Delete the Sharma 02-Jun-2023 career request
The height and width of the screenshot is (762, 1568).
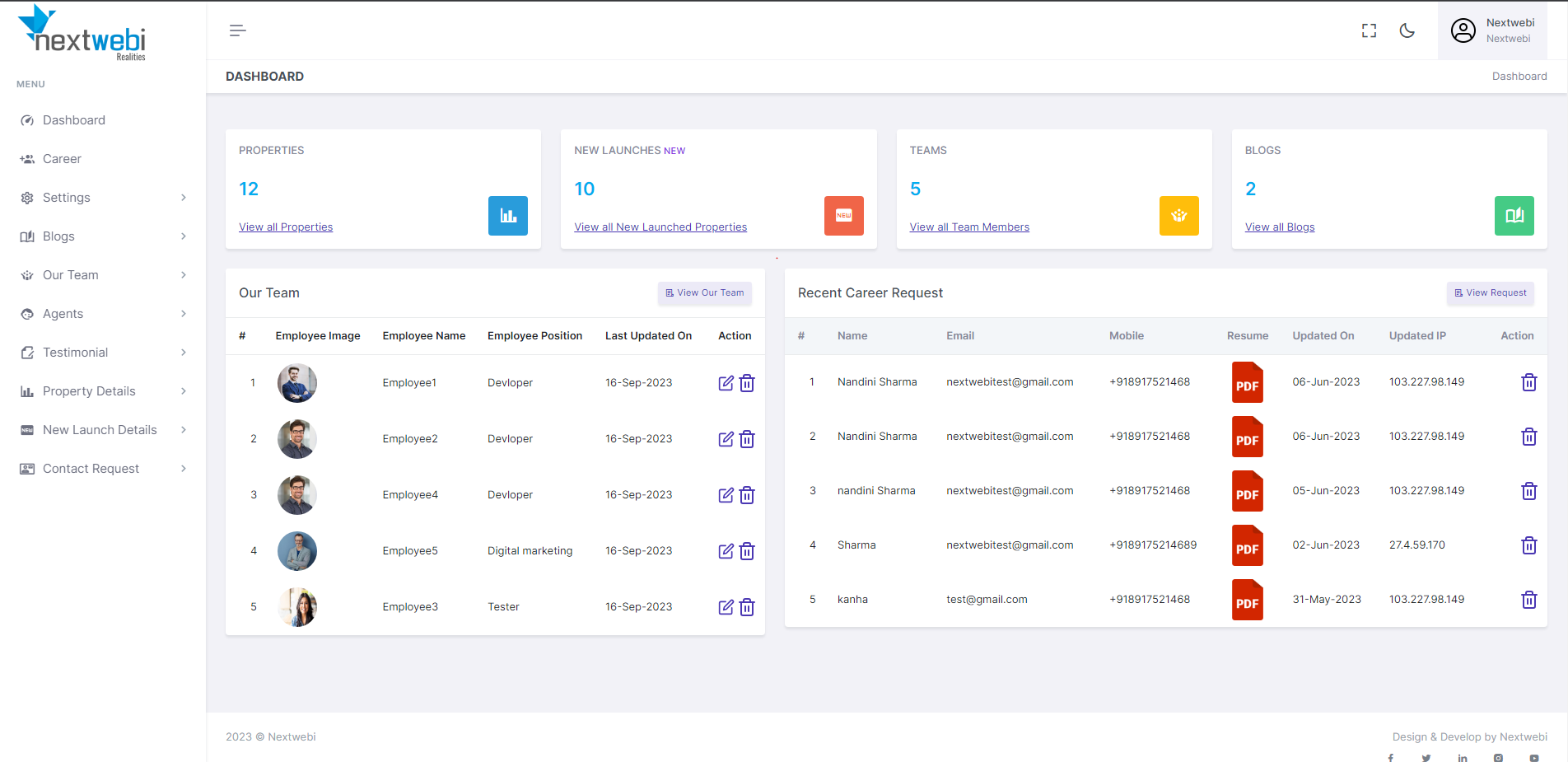point(1529,545)
